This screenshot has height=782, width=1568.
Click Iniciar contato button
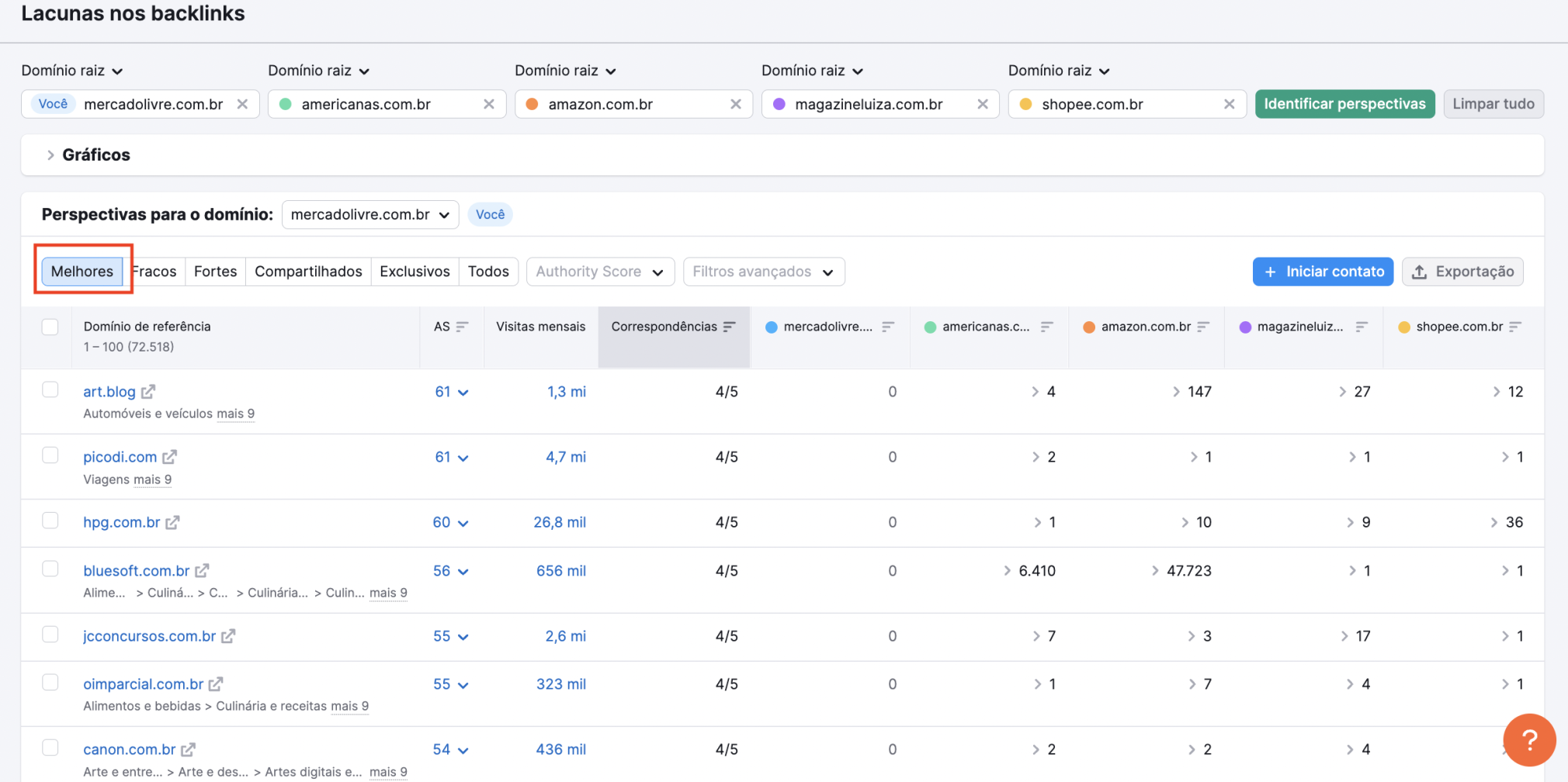coord(1323,272)
